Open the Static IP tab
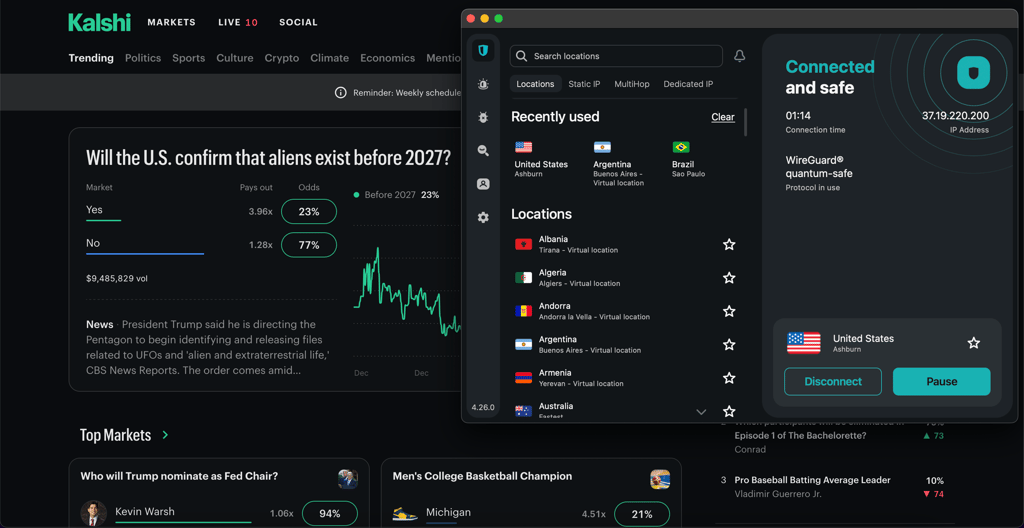This screenshot has height=528, width=1024. click(584, 84)
